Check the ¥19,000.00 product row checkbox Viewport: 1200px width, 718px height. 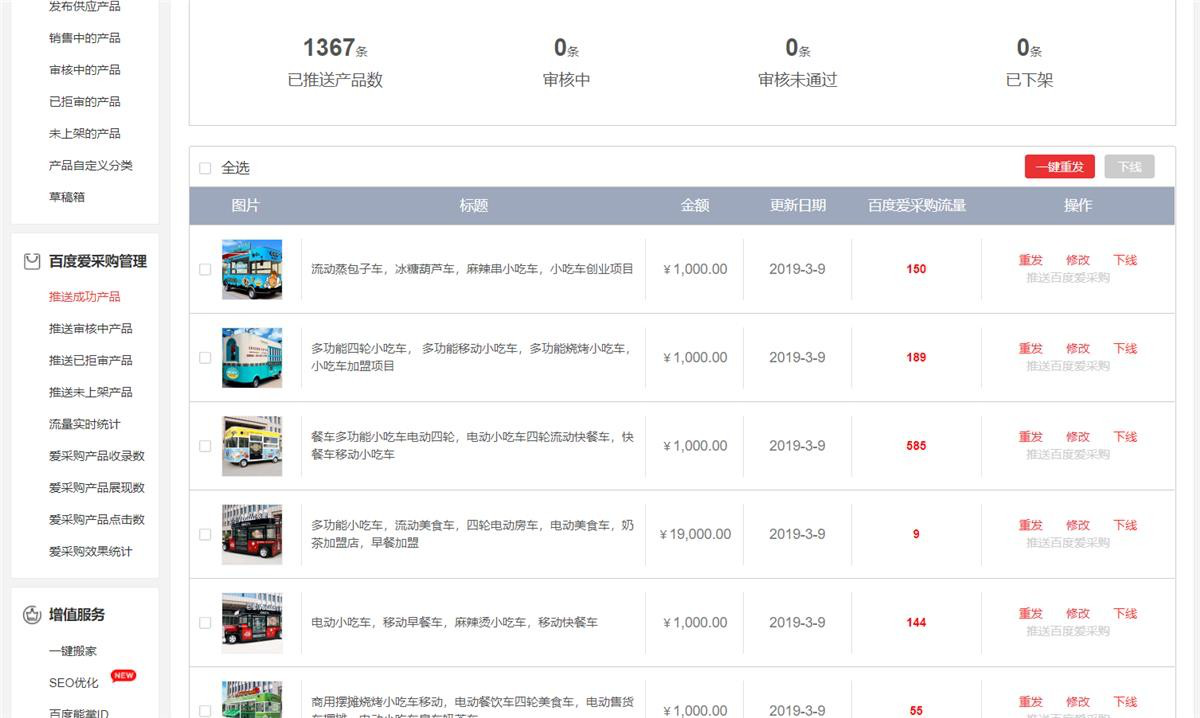pyautogui.click(x=205, y=534)
